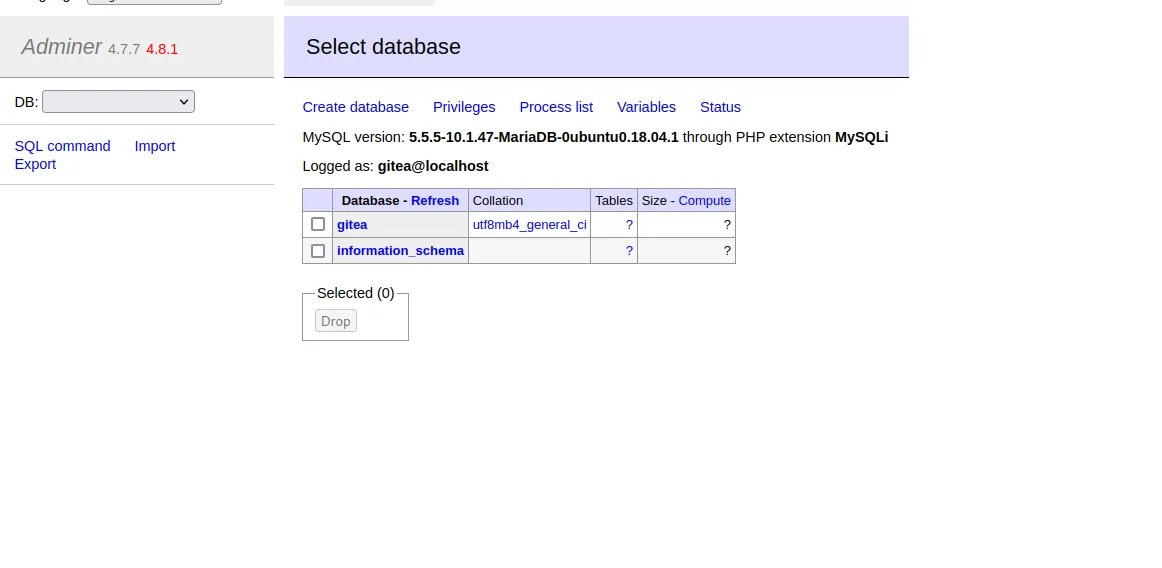
Task: Open the gitea database
Action: [x=352, y=225]
